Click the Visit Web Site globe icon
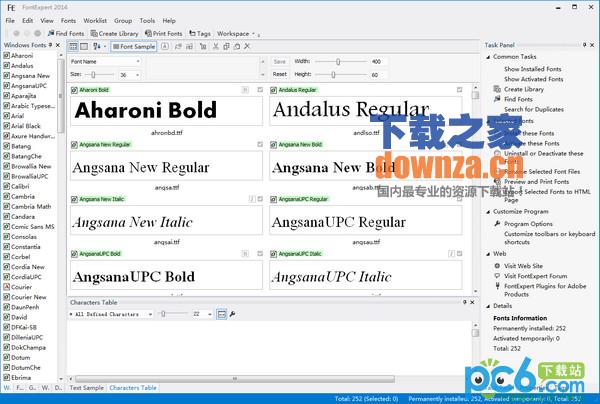The image size is (600, 404). click(497, 266)
